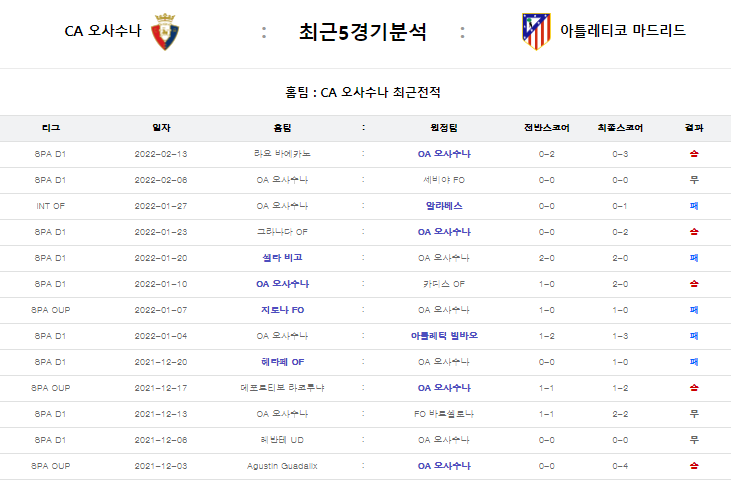Click the 아틀레티코 마드리드 team name heading
Image resolution: width=731 pixels, height=480 pixels.
[x=622, y=31]
